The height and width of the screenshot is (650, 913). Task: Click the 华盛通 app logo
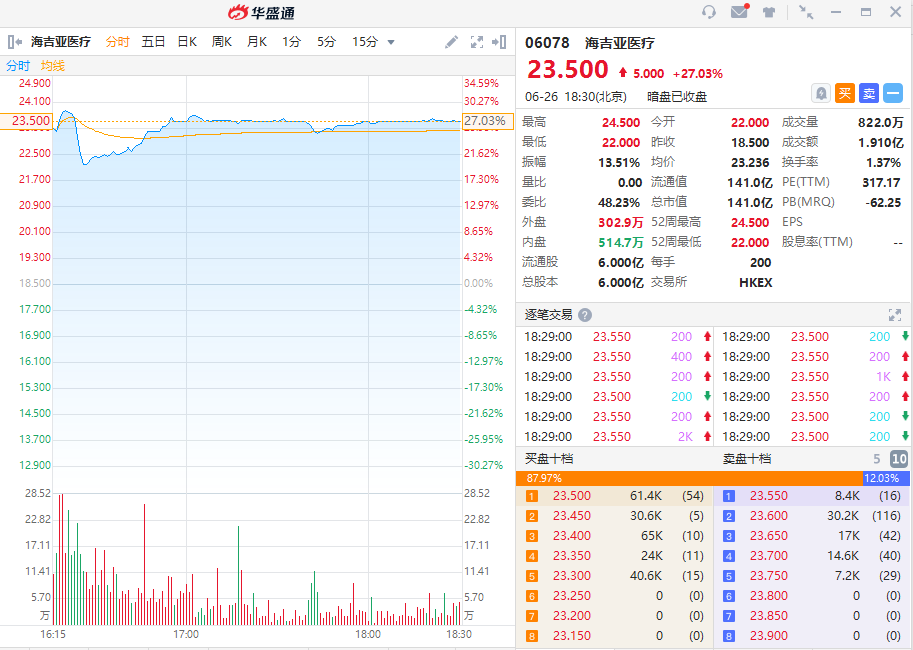pos(261,12)
